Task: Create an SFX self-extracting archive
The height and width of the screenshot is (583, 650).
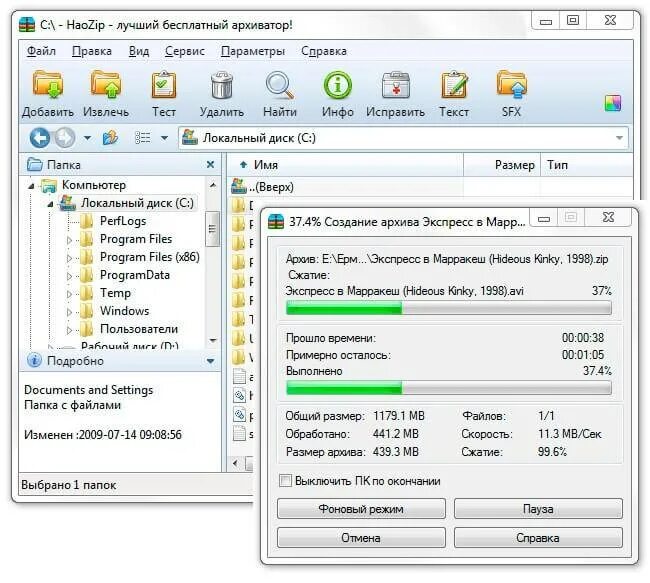Action: (512, 85)
